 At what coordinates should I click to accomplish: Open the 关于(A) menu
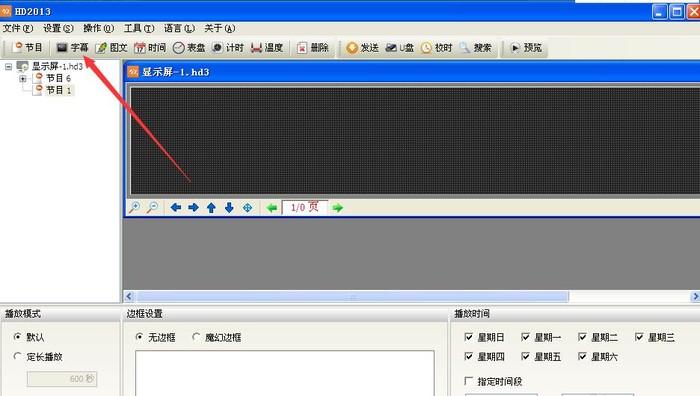point(220,28)
